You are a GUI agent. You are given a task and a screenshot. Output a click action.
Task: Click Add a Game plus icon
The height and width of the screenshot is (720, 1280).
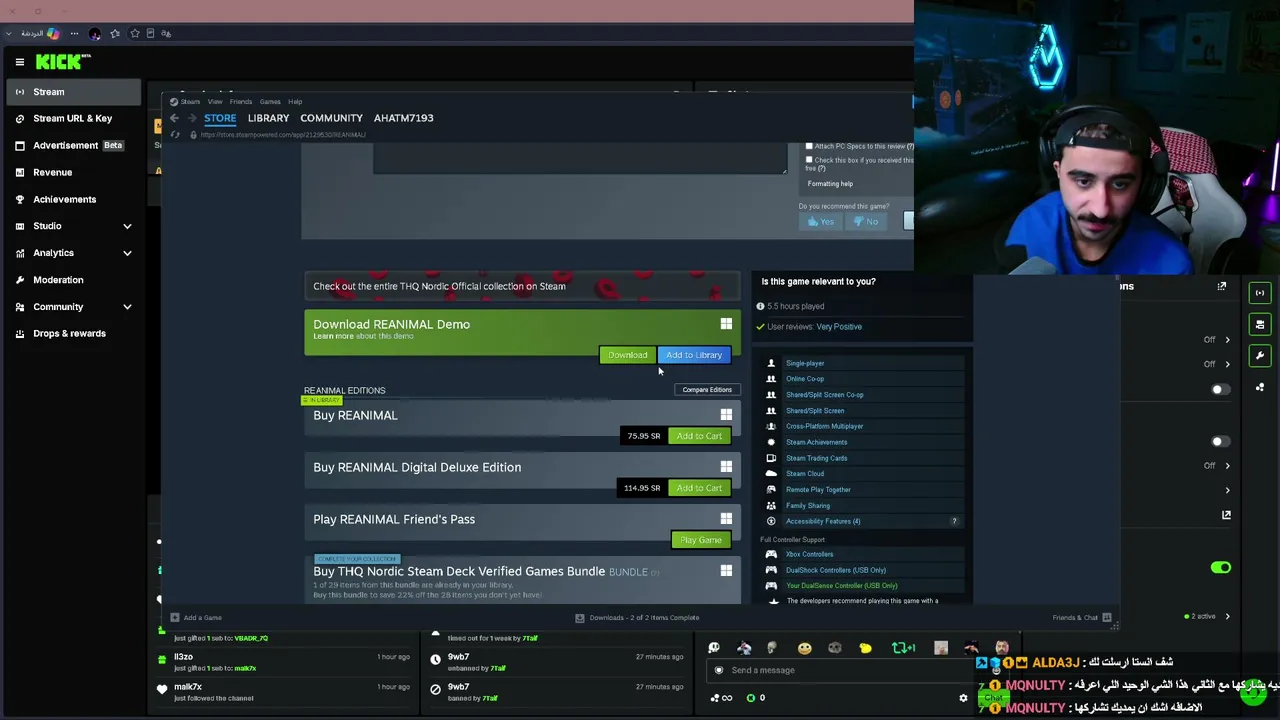click(175, 618)
